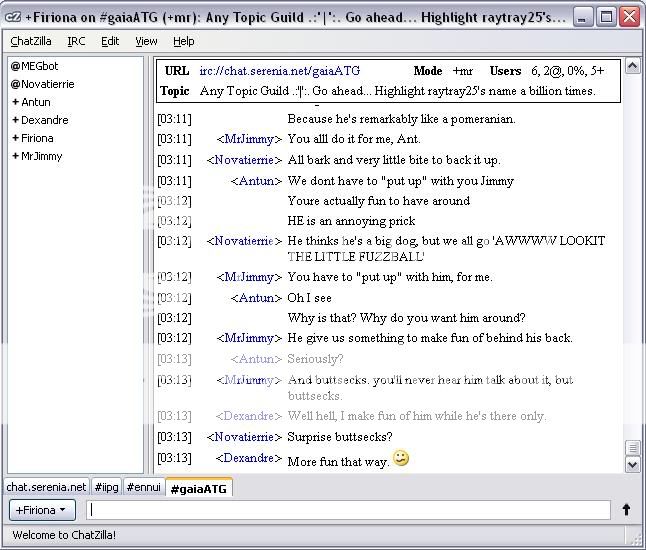Viewport: 646px width, 550px height.
Task: Click Antun's nick on 'We dont have to' line
Action: [x=256, y=181]
